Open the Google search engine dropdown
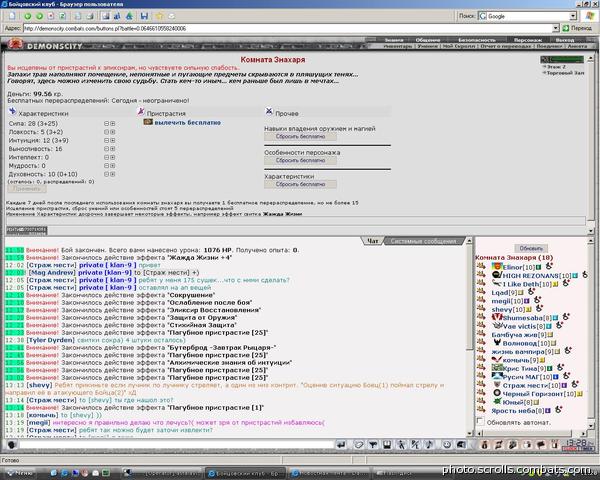 coord(573,16)
